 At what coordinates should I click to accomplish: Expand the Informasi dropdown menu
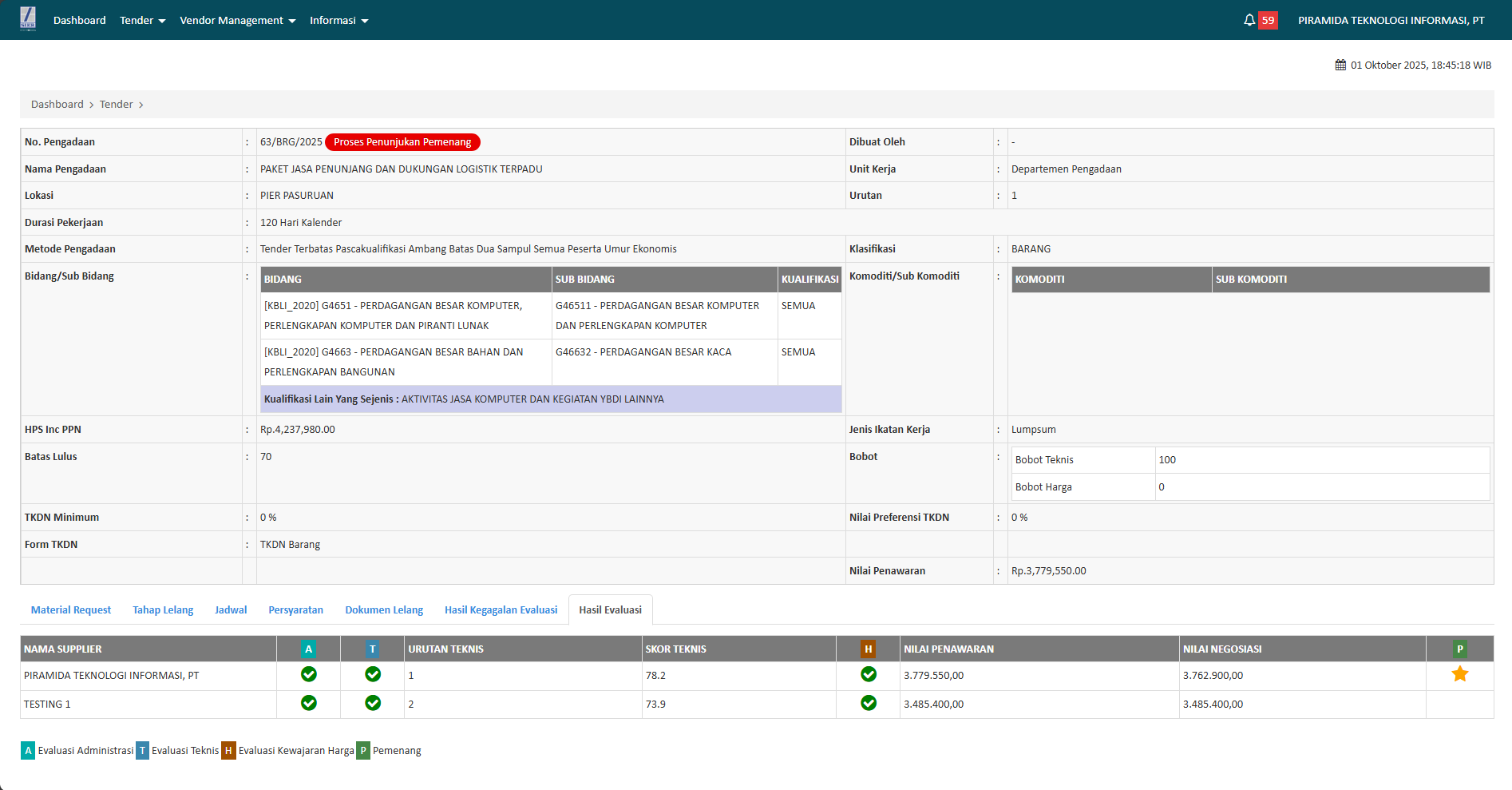point(338,21)
